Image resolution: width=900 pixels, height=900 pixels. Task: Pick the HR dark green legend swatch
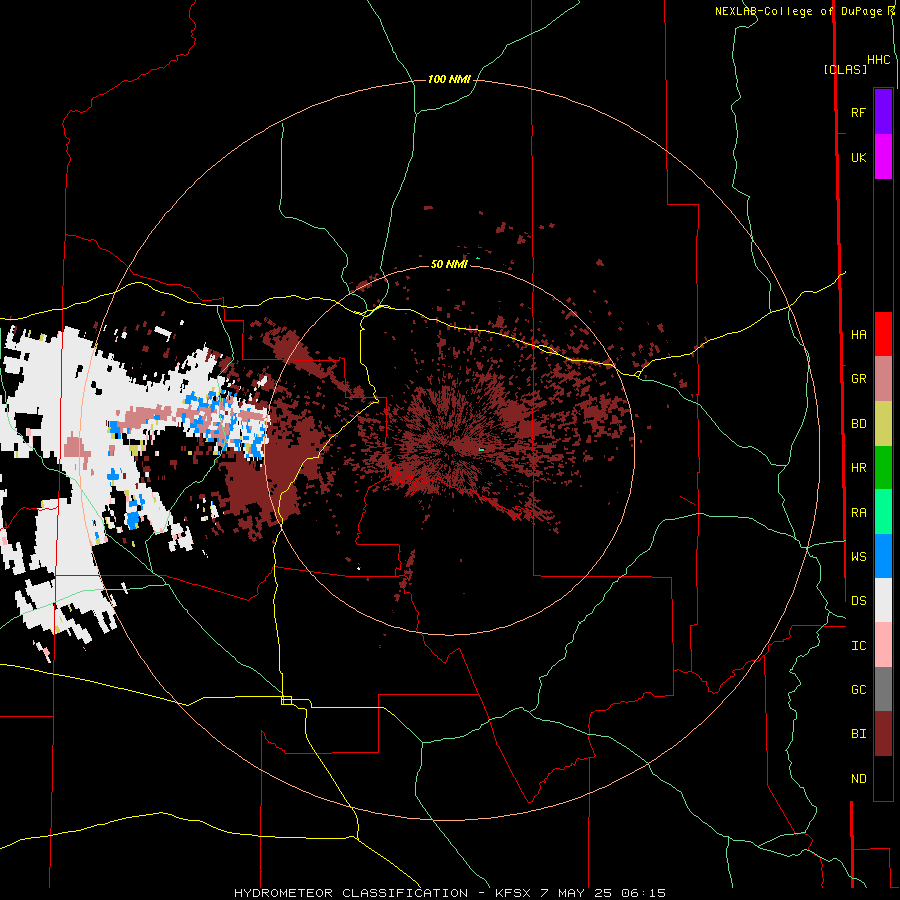coord(883,468)
